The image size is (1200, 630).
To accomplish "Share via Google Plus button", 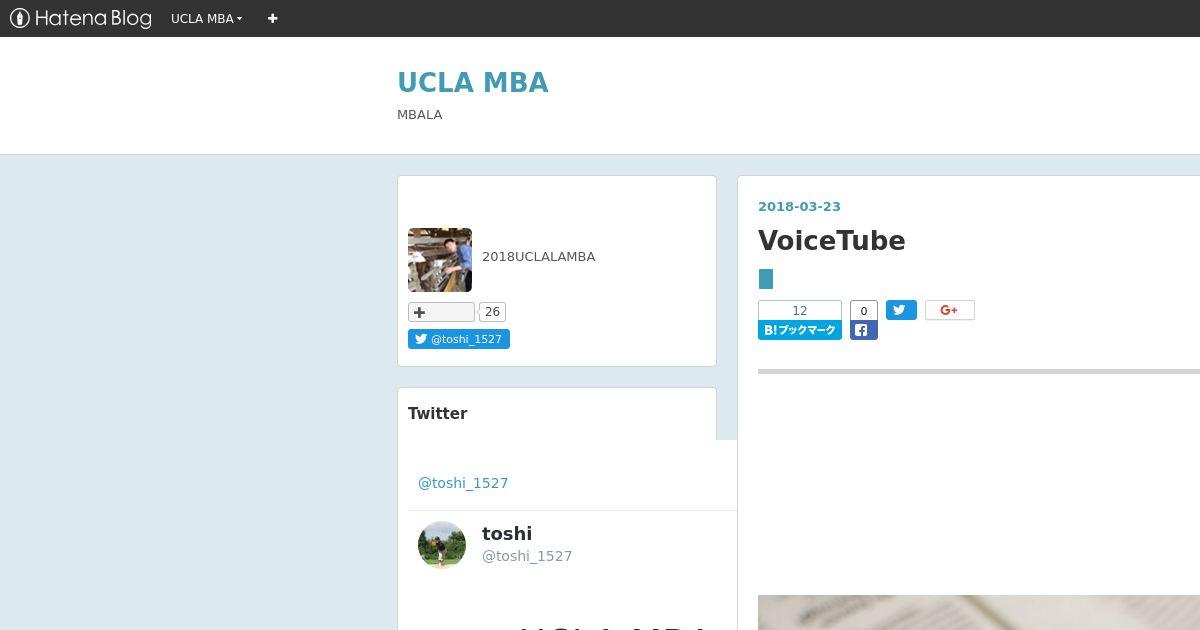I will (949, 310).
